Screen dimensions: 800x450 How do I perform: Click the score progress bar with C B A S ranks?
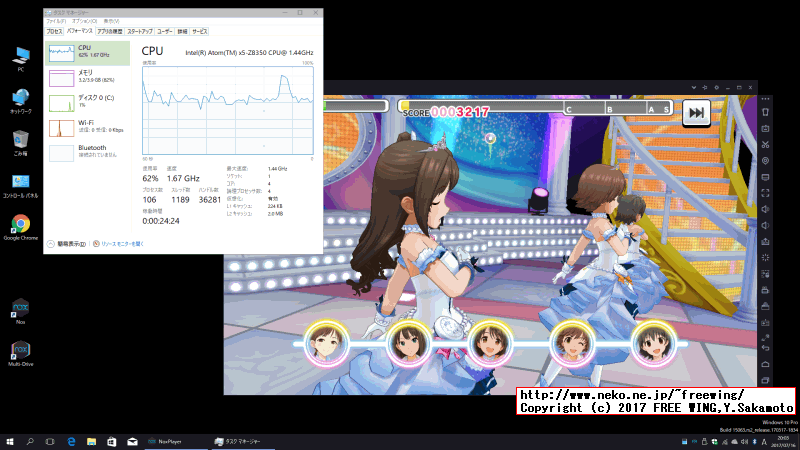point(535,108)
